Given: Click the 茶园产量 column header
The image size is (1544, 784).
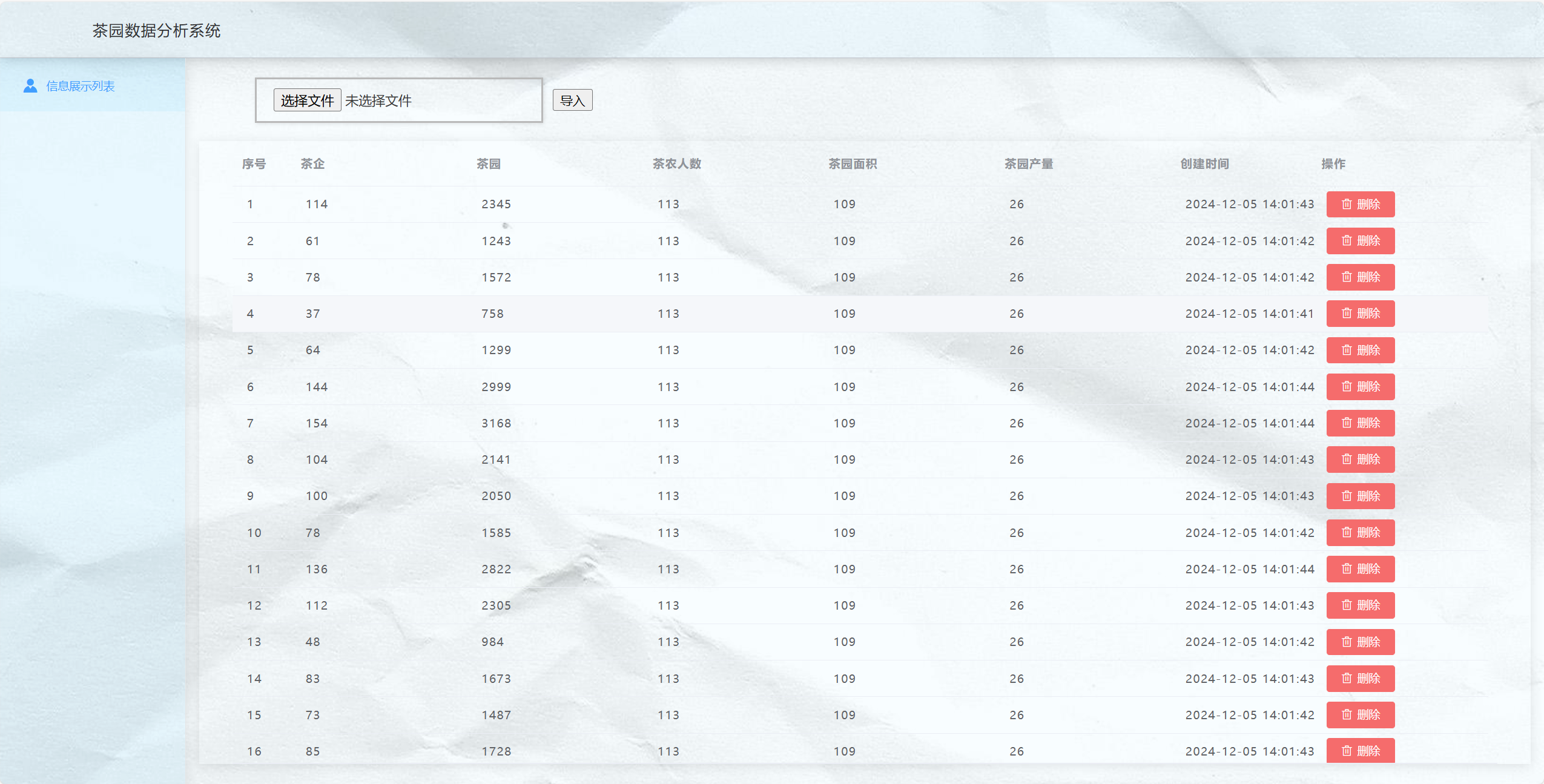Looking at the screenshot, I should [x=1029, y=163].
